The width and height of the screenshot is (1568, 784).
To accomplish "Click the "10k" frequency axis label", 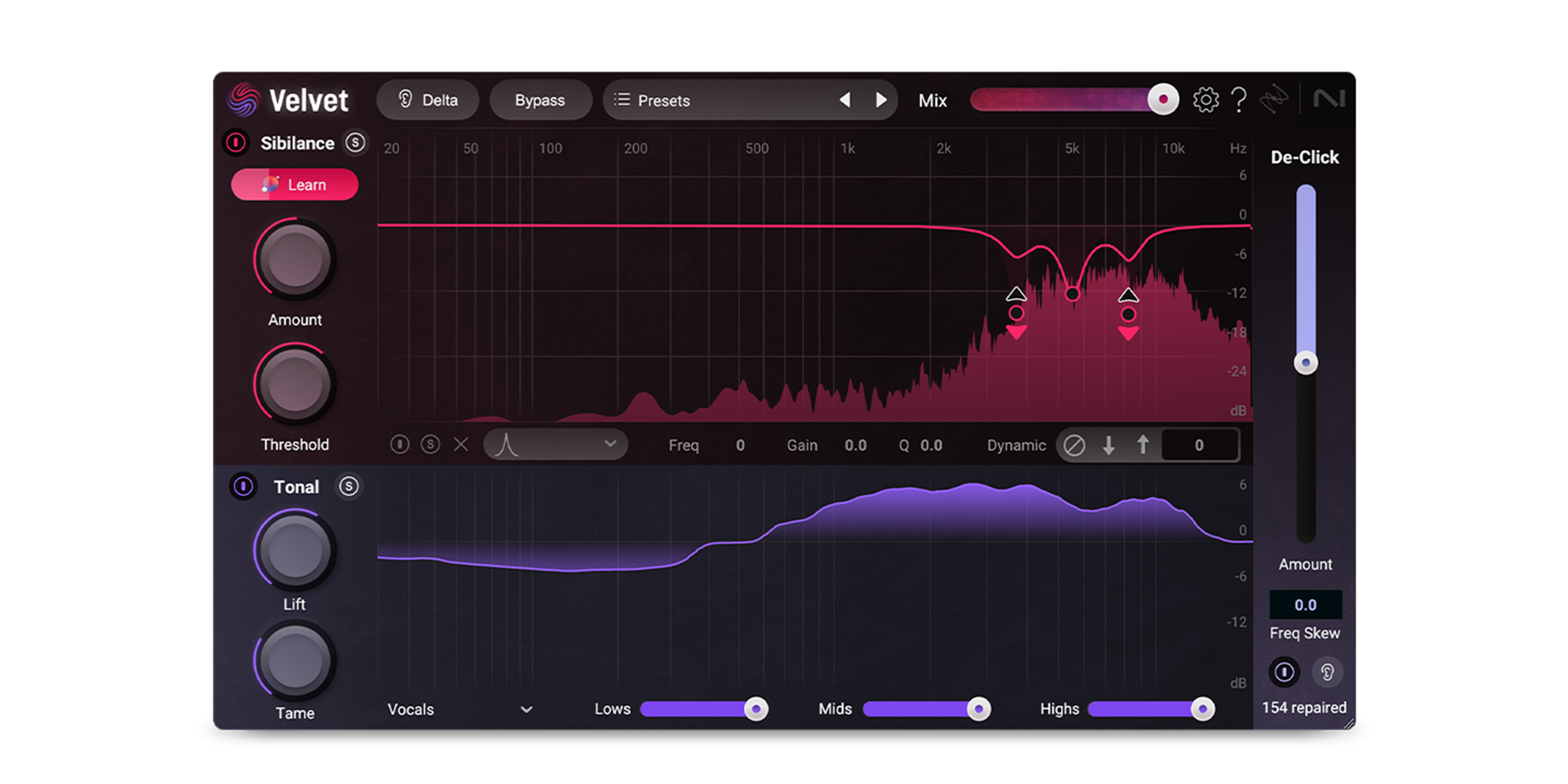I will pos(1174,149).
